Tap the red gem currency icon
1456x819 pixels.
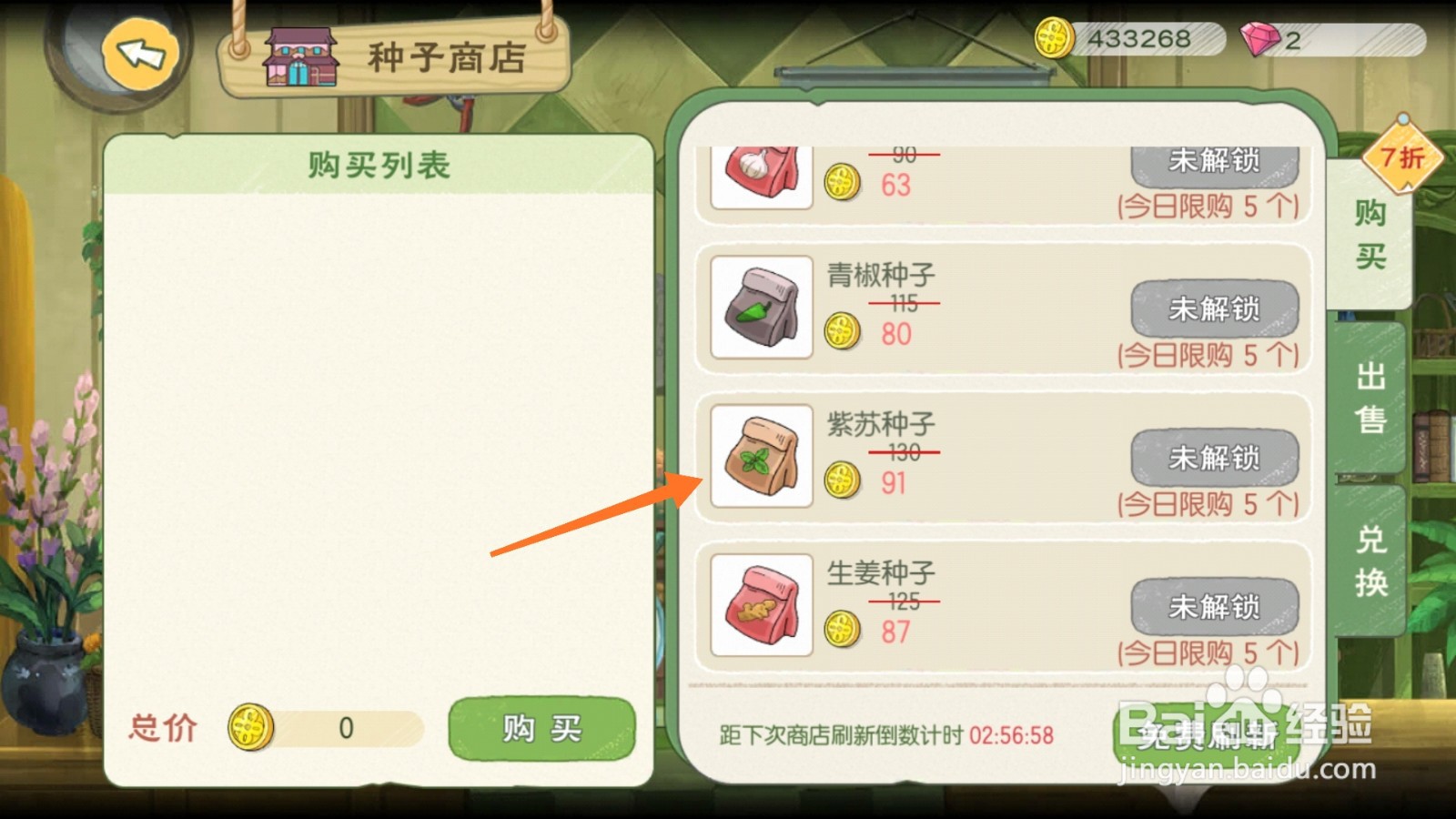tap(1260, 39)
